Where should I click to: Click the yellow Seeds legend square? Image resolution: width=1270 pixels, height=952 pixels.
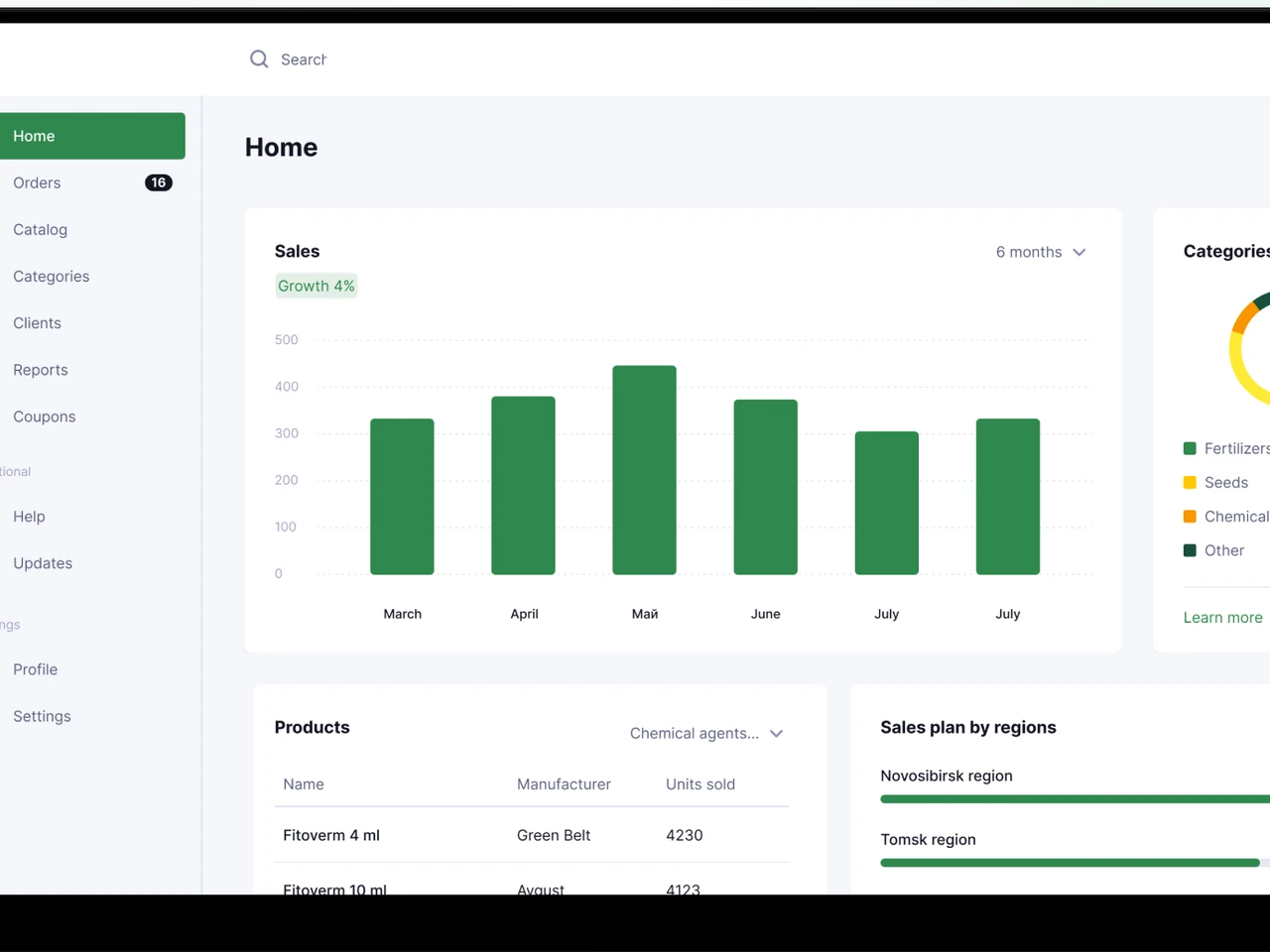pos(1190,482)
